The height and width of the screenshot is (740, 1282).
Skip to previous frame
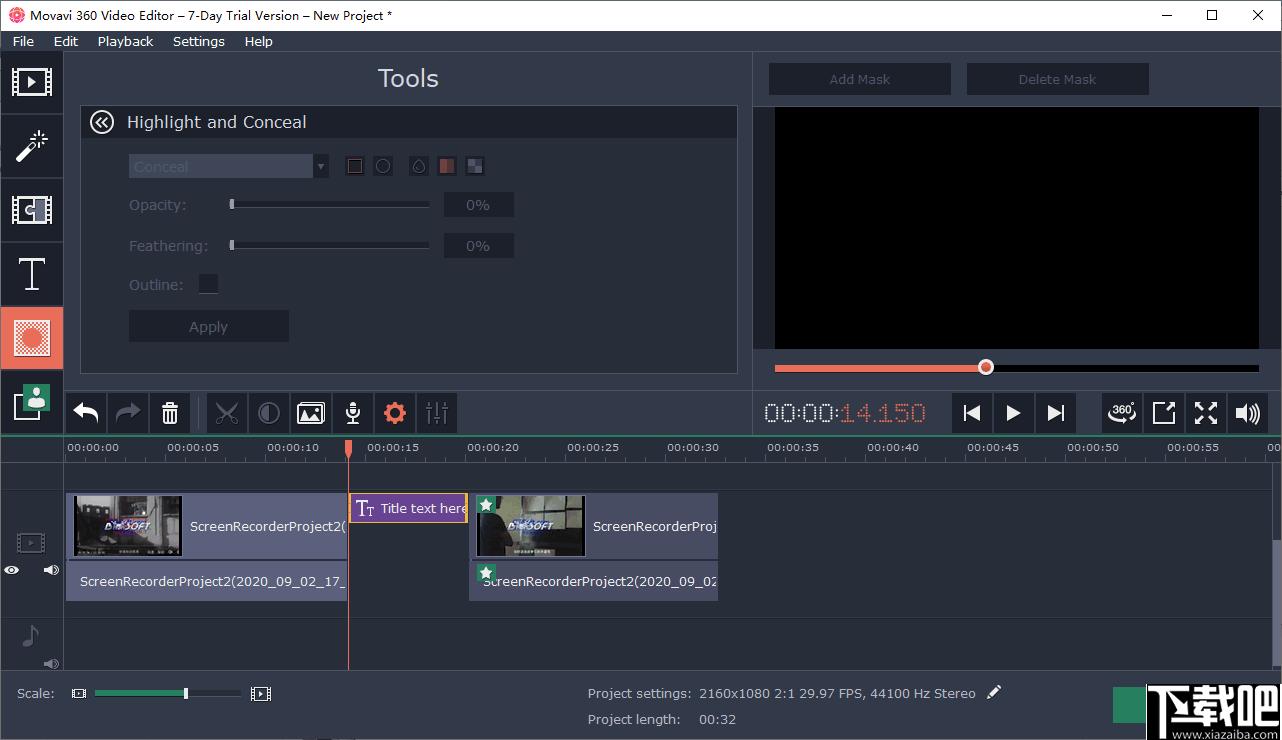pyautogui.click(x=971, y=413)
